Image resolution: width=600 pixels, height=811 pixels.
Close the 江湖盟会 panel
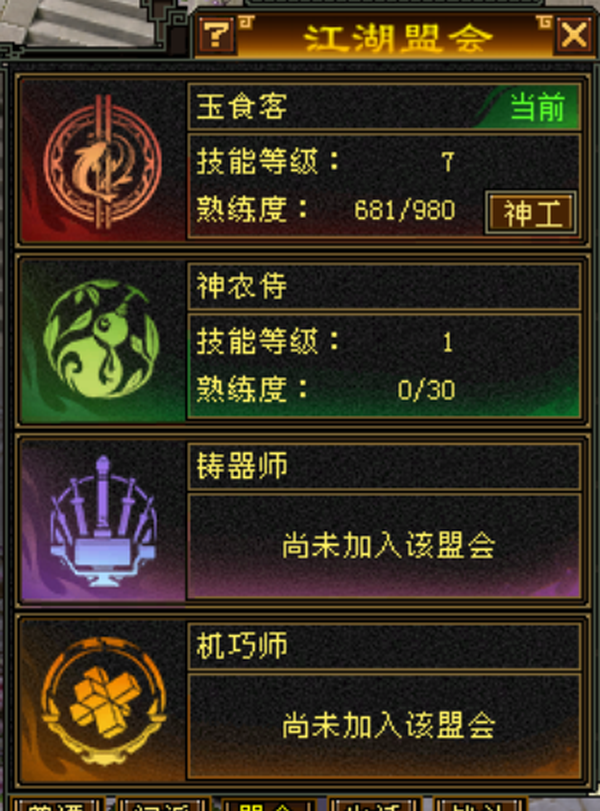574,36
